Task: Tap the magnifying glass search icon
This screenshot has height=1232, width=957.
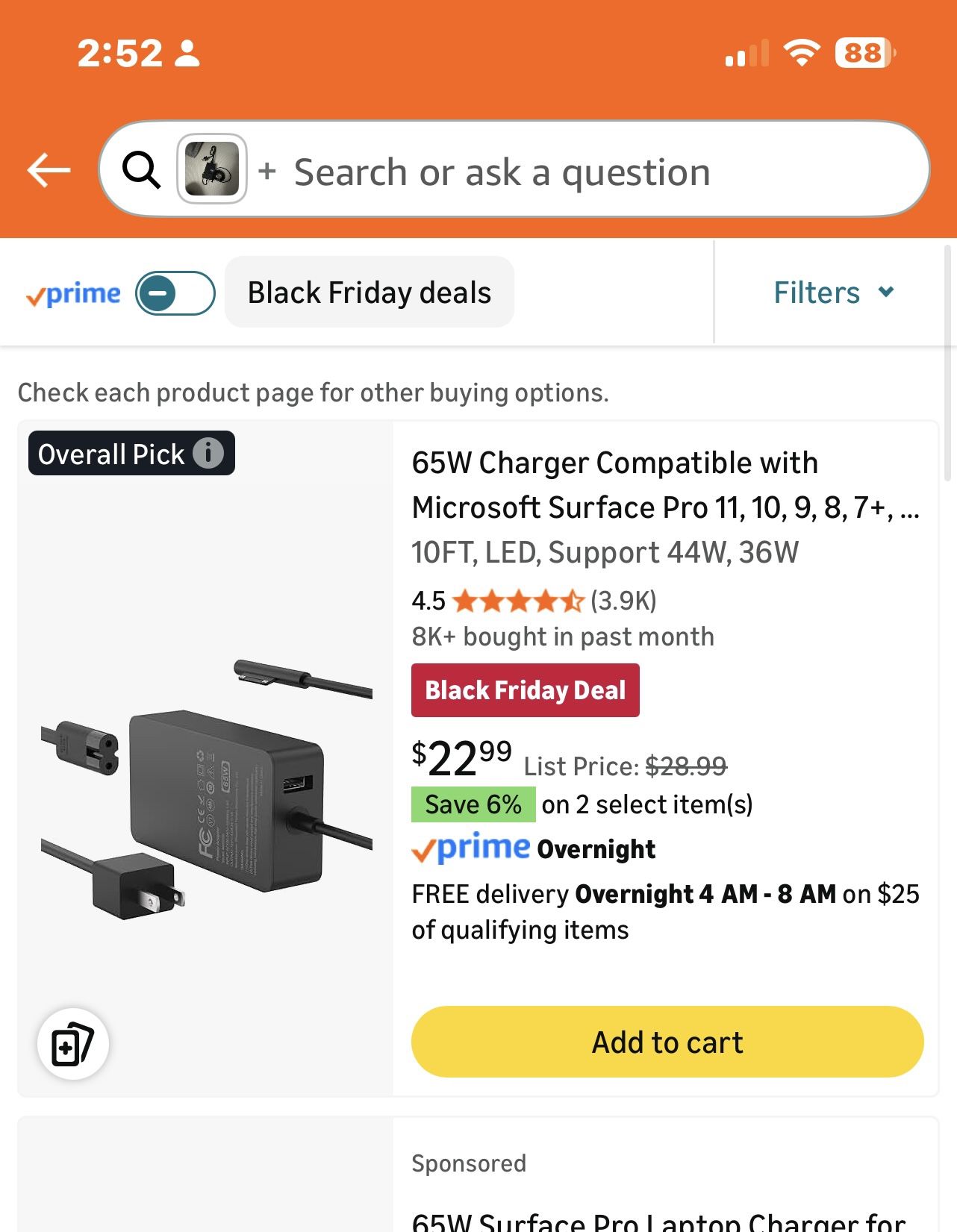Action: pos(141,170)
